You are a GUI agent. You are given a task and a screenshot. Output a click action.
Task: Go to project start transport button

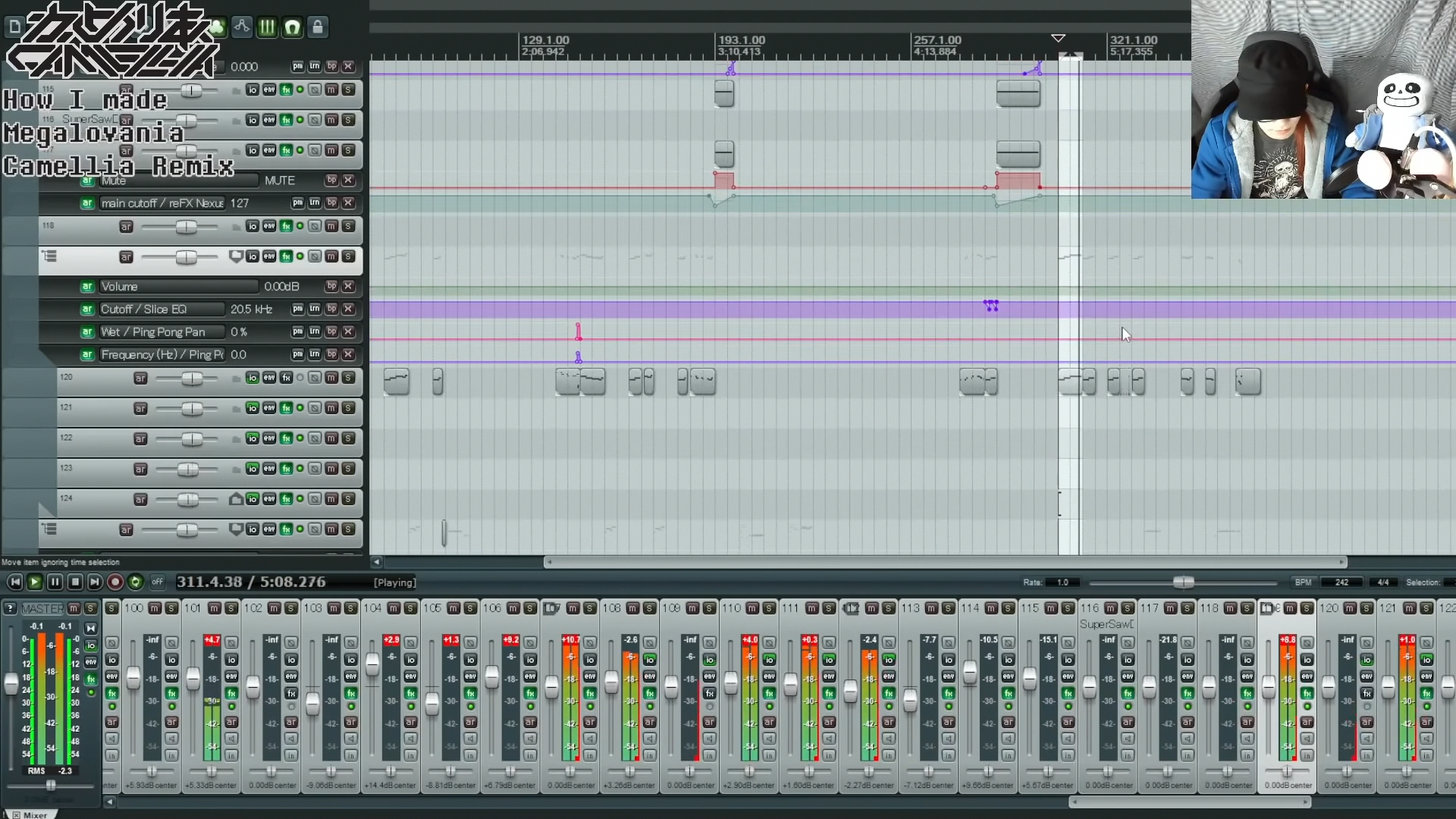tap(14, 582)
